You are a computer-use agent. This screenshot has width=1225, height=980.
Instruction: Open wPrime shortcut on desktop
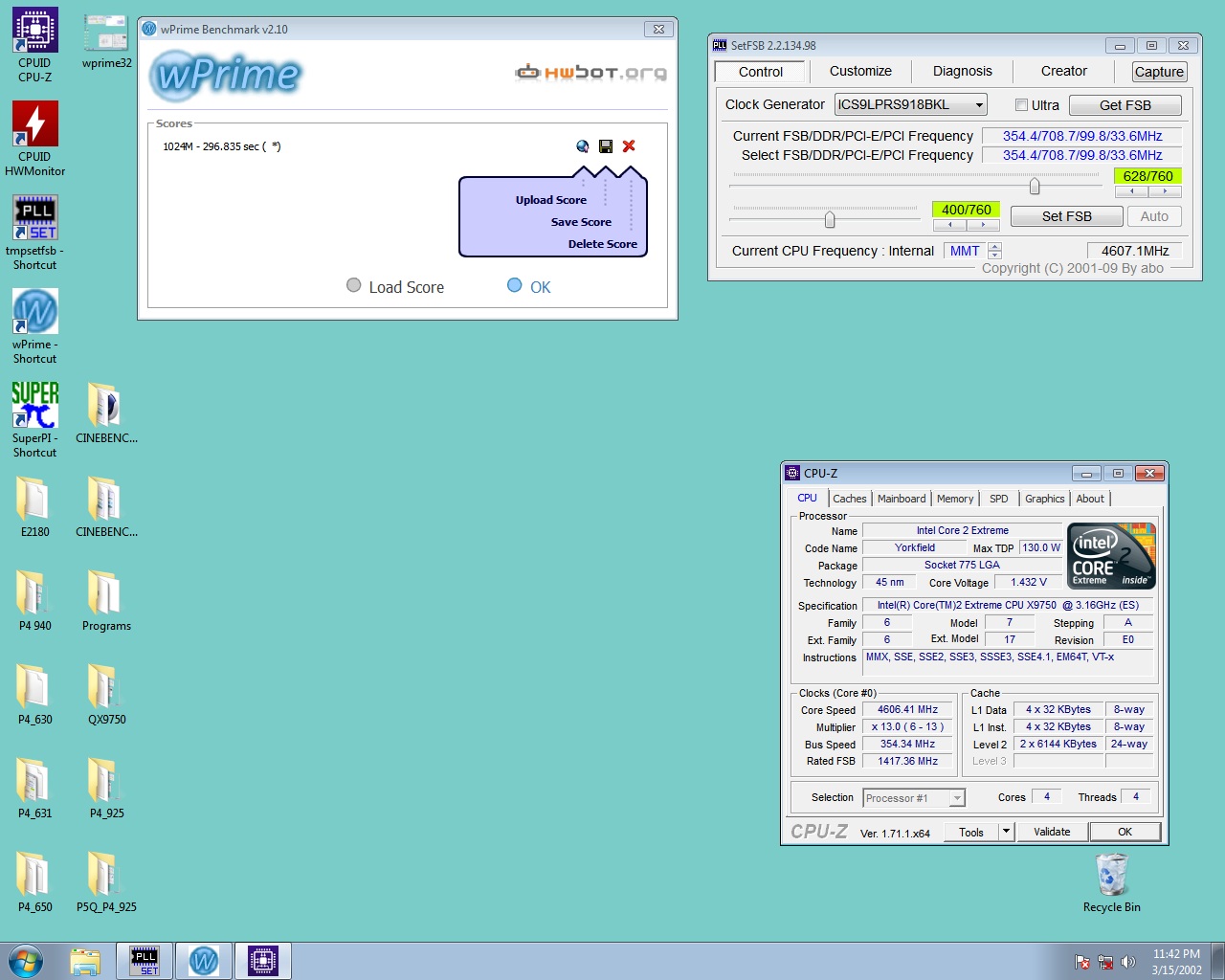(x=34, y=326)
